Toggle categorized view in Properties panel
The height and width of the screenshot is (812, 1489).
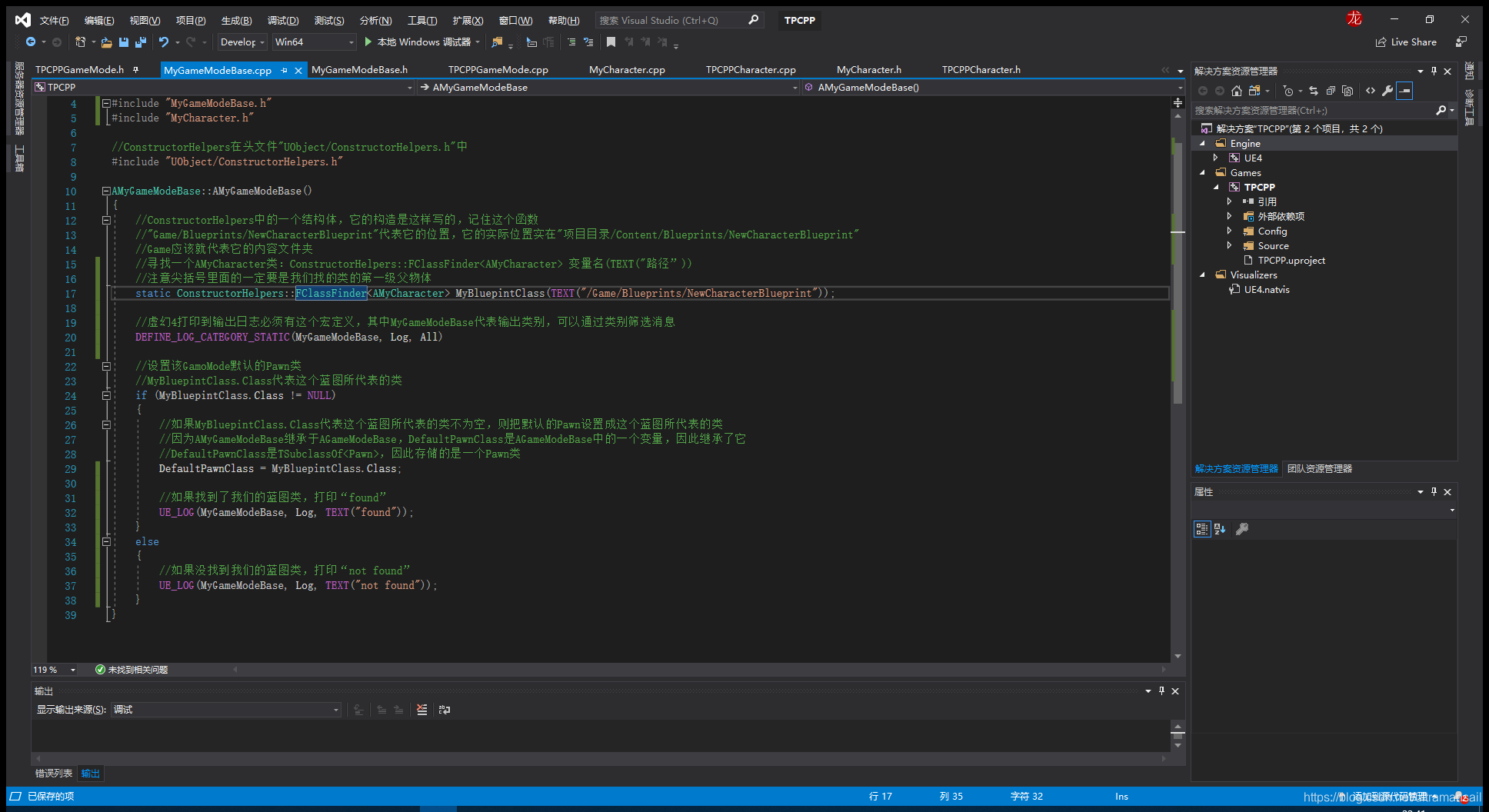(x=1202, y=529)
